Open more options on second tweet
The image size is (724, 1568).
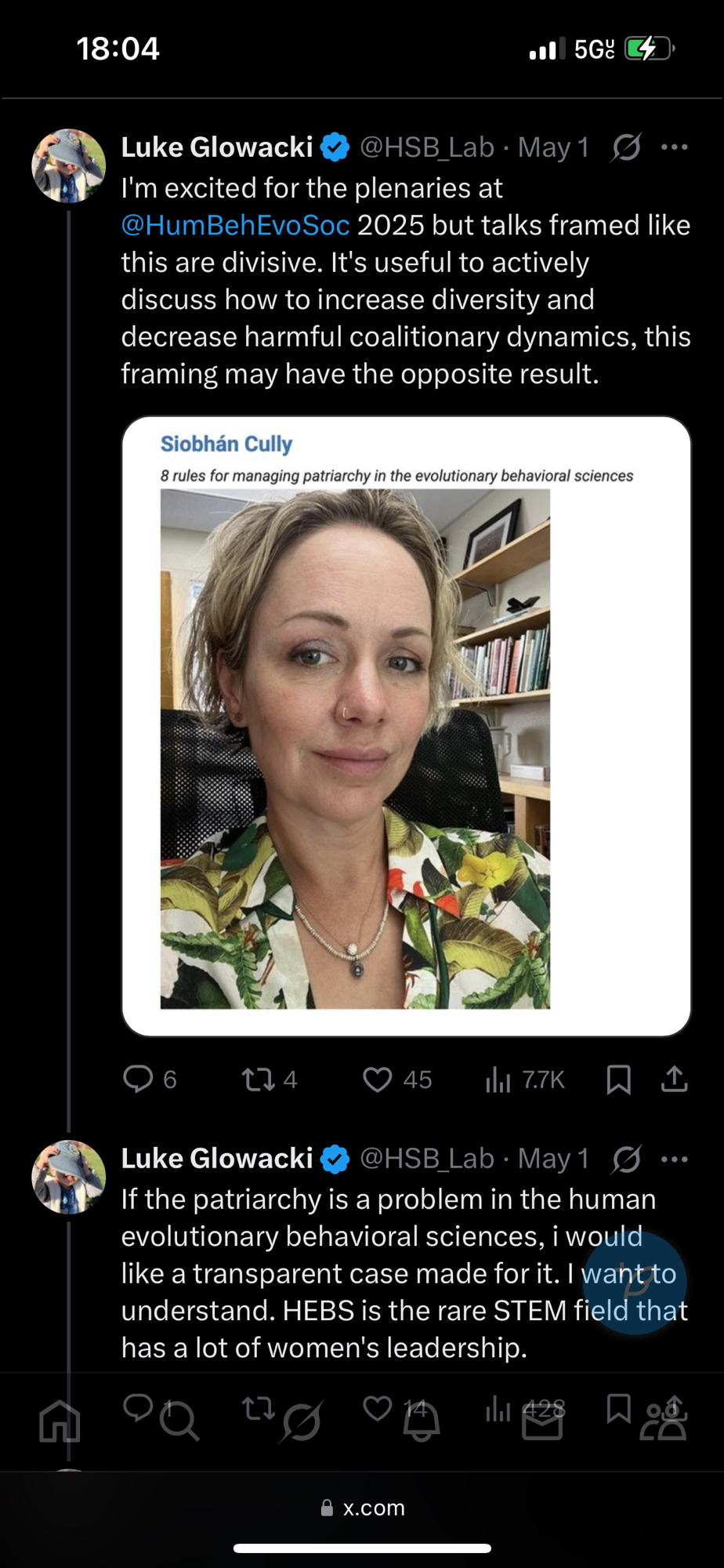pos(674,1159)
